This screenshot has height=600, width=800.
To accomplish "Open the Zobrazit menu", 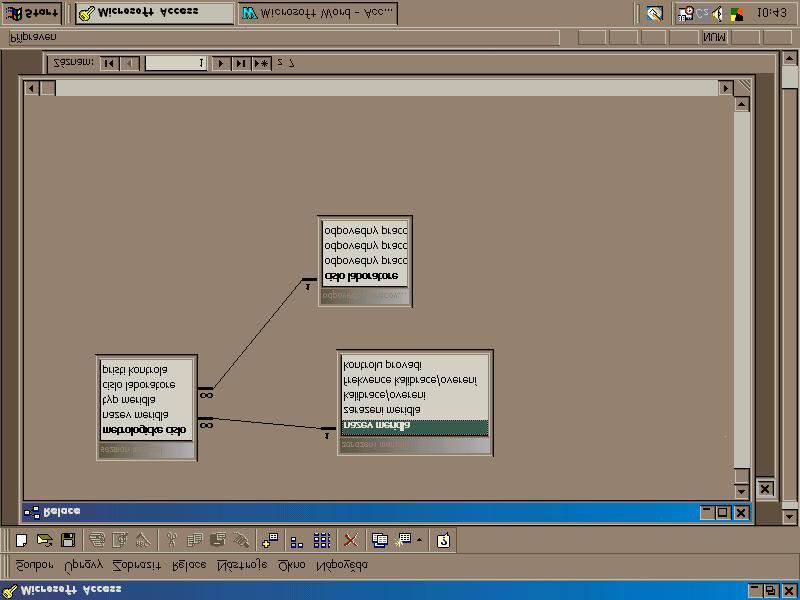I will click(137, 565).
